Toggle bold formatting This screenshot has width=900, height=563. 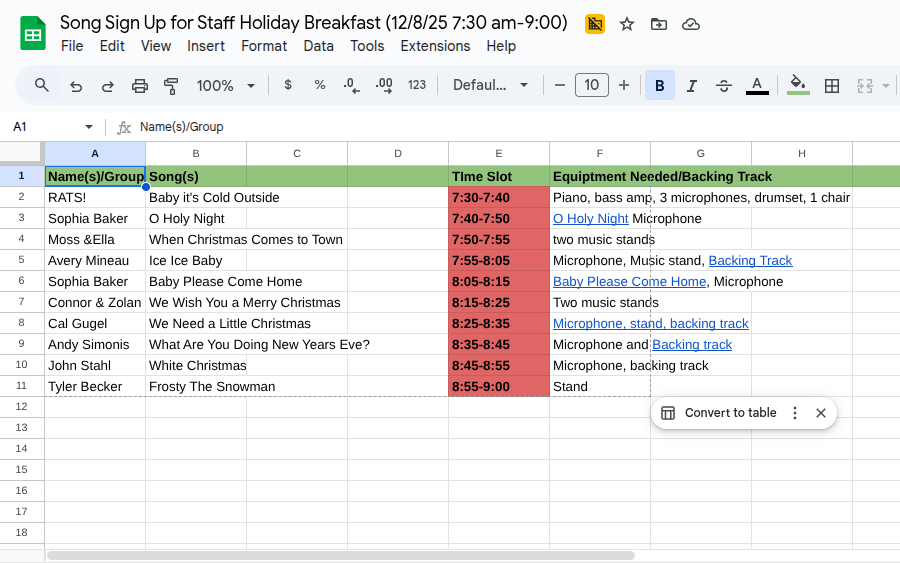[x=660, y=86]
